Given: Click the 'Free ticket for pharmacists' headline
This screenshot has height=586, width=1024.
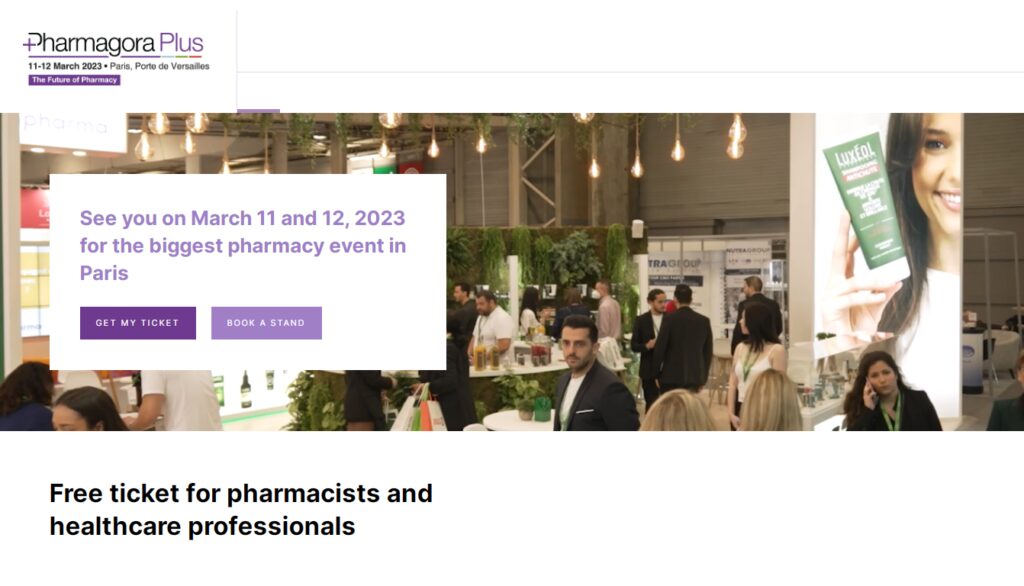Looking at the screenshot, I should tap(240, 508).
